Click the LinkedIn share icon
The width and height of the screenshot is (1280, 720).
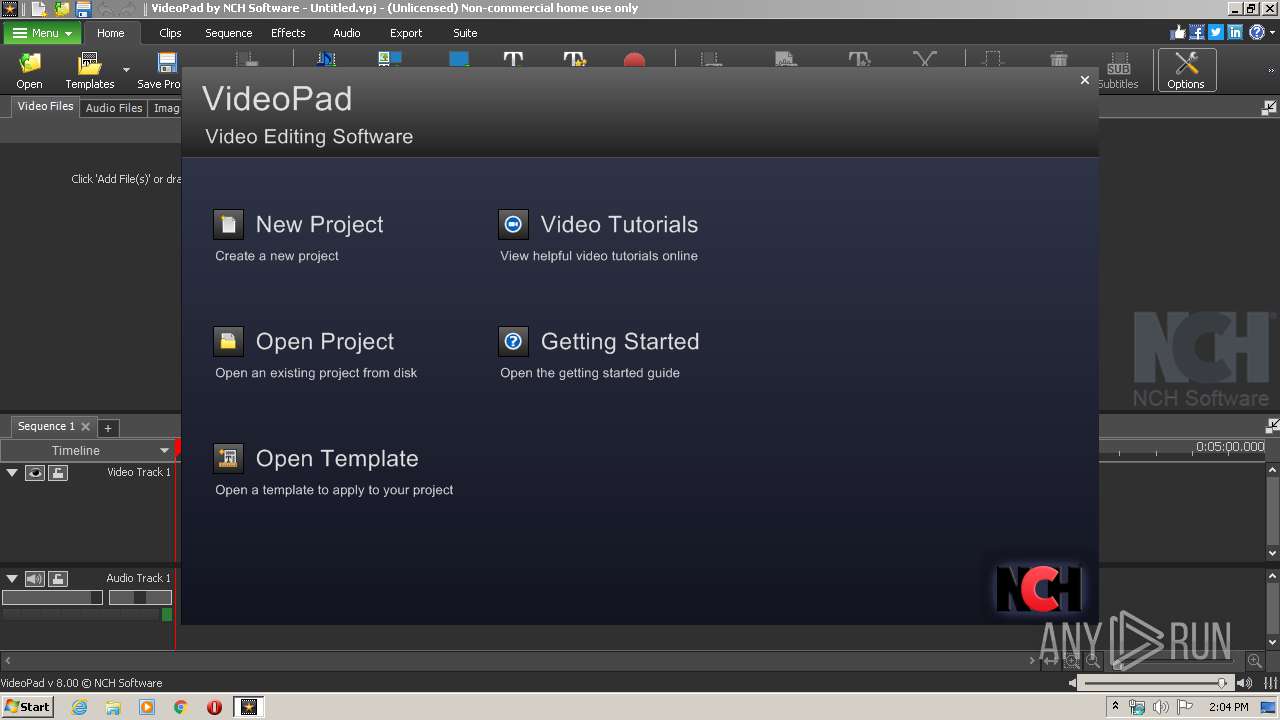point(1235,32)
